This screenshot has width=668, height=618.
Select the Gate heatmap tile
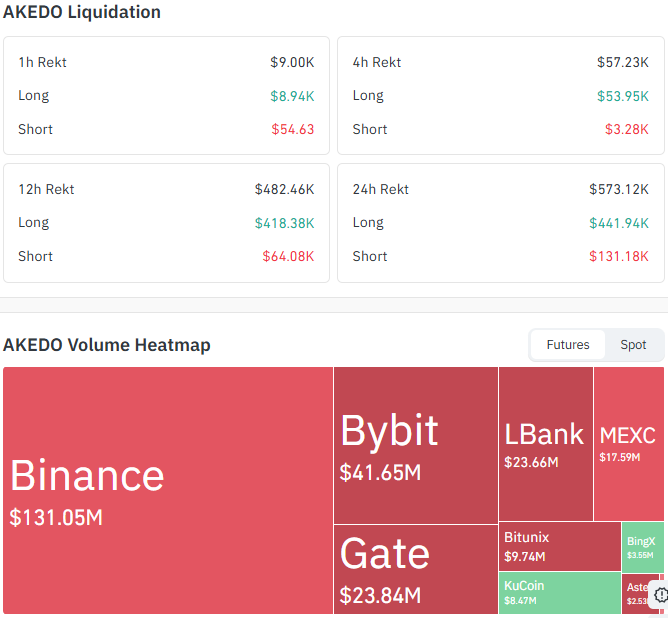[416, 569]
